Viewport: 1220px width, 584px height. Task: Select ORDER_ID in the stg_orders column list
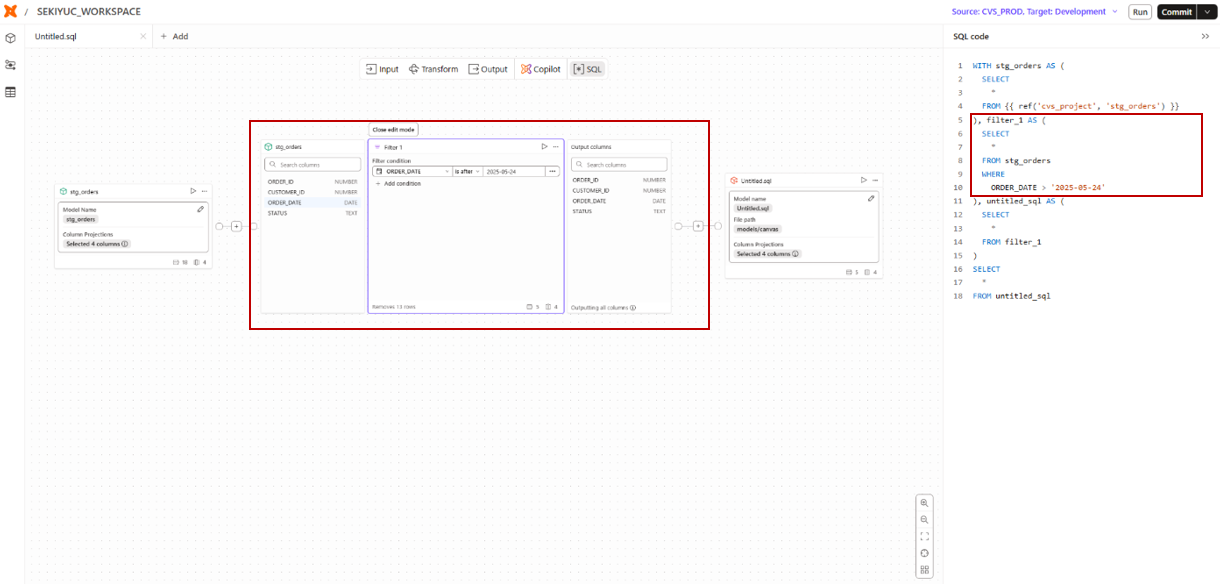click(312, 180)
